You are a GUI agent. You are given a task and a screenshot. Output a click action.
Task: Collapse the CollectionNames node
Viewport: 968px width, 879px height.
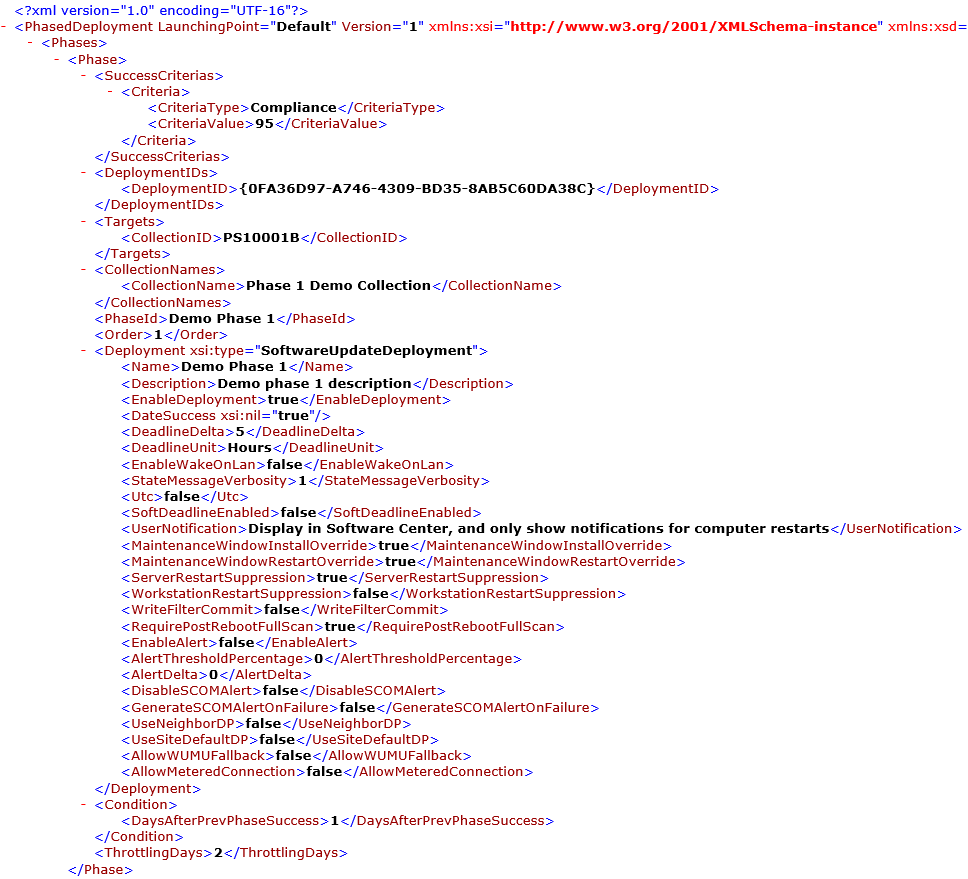pyautogui.click(x=83, y=269)
